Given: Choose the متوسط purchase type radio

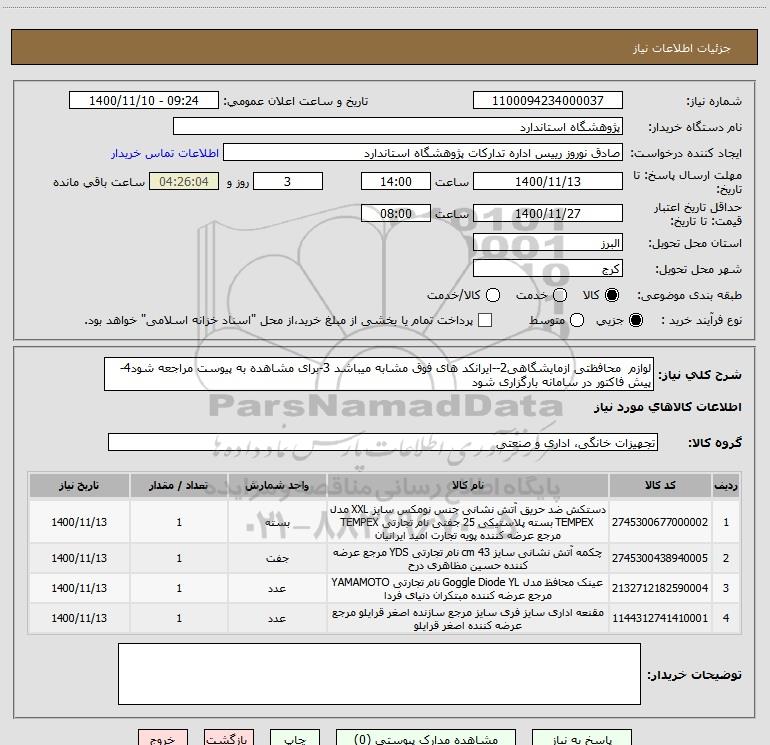Looking at the screenshot, I should click(x=577, y=320).
